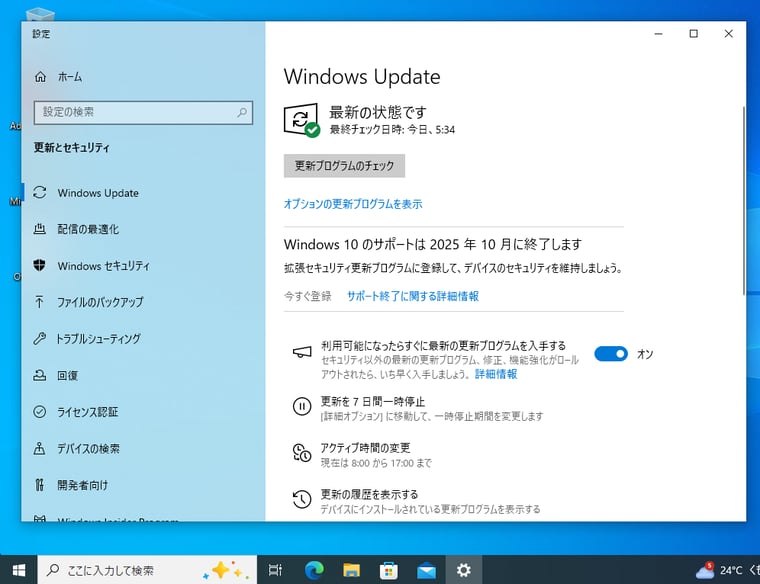This screenshot has height=584, width=760.
Task: Click the history icon for 更新の履歴を表示する
Action: pos(302,499)
